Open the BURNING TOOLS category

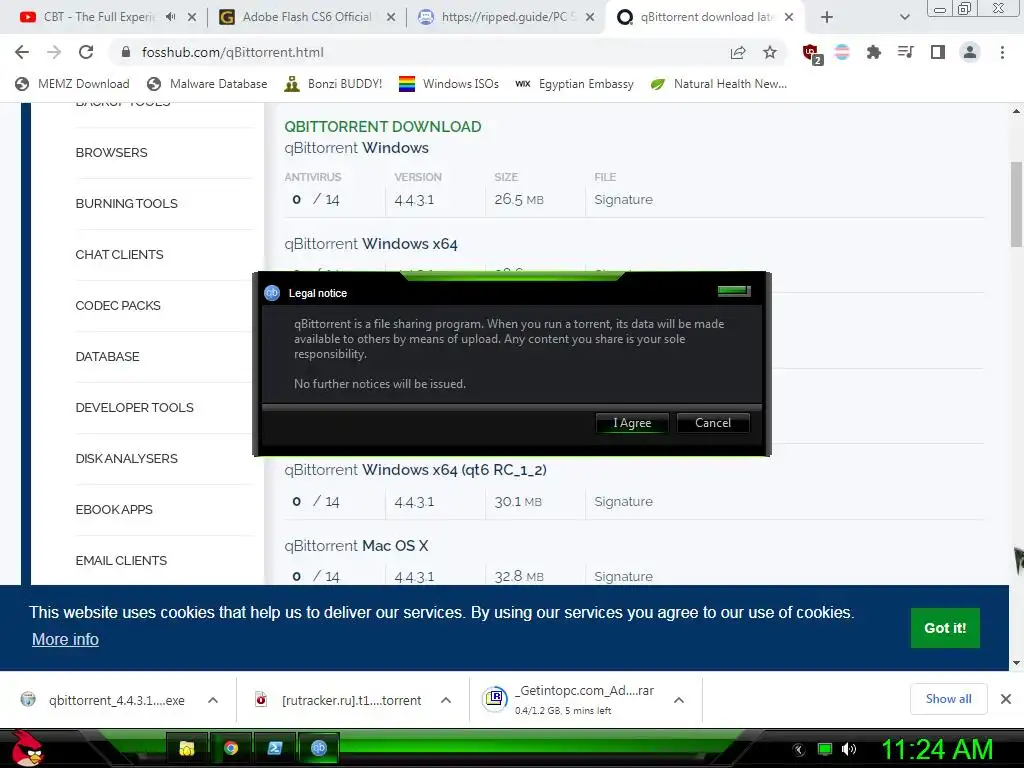(126, 203)
